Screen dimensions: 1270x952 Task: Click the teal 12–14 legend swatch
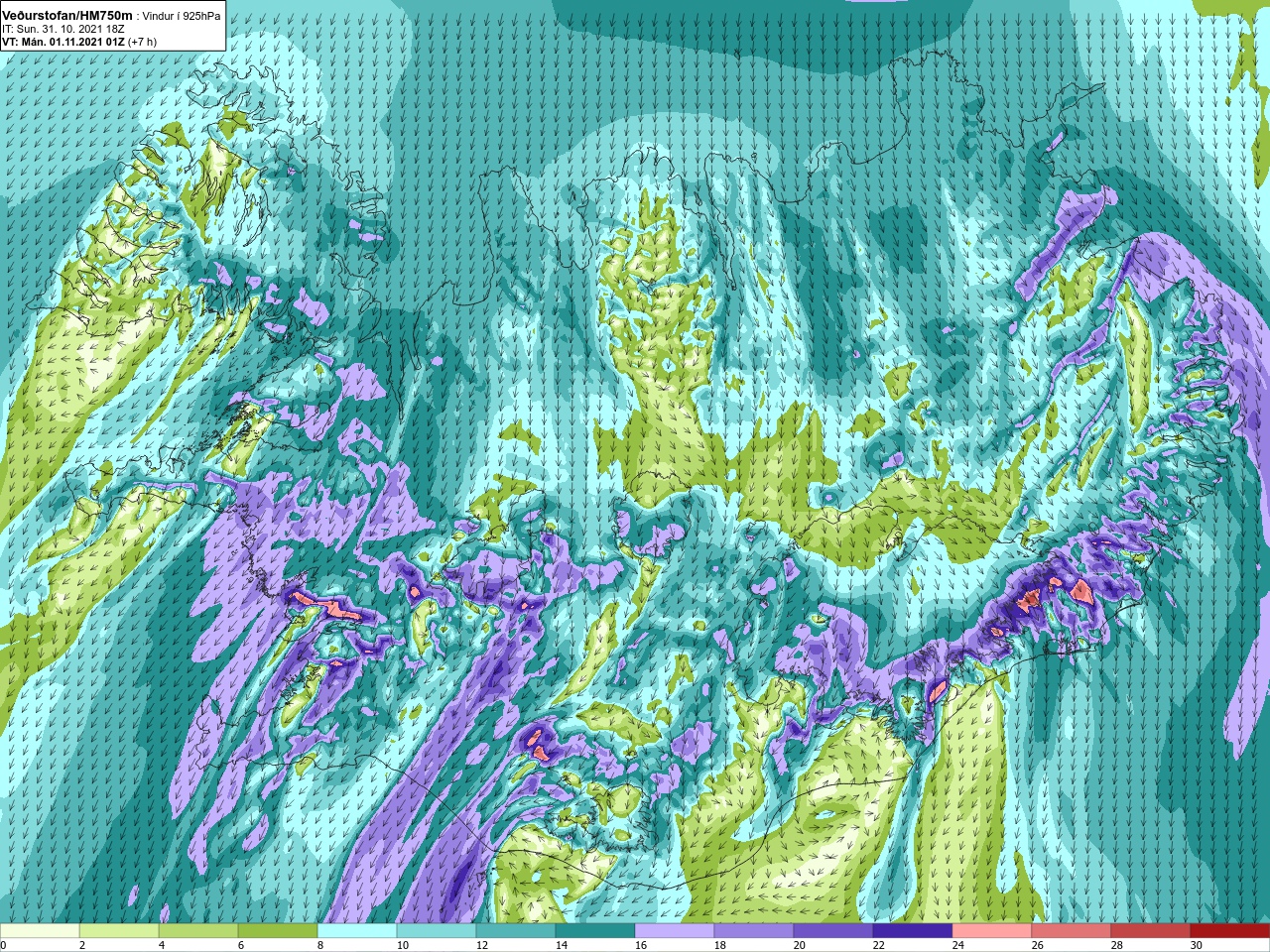coord(516,931)
